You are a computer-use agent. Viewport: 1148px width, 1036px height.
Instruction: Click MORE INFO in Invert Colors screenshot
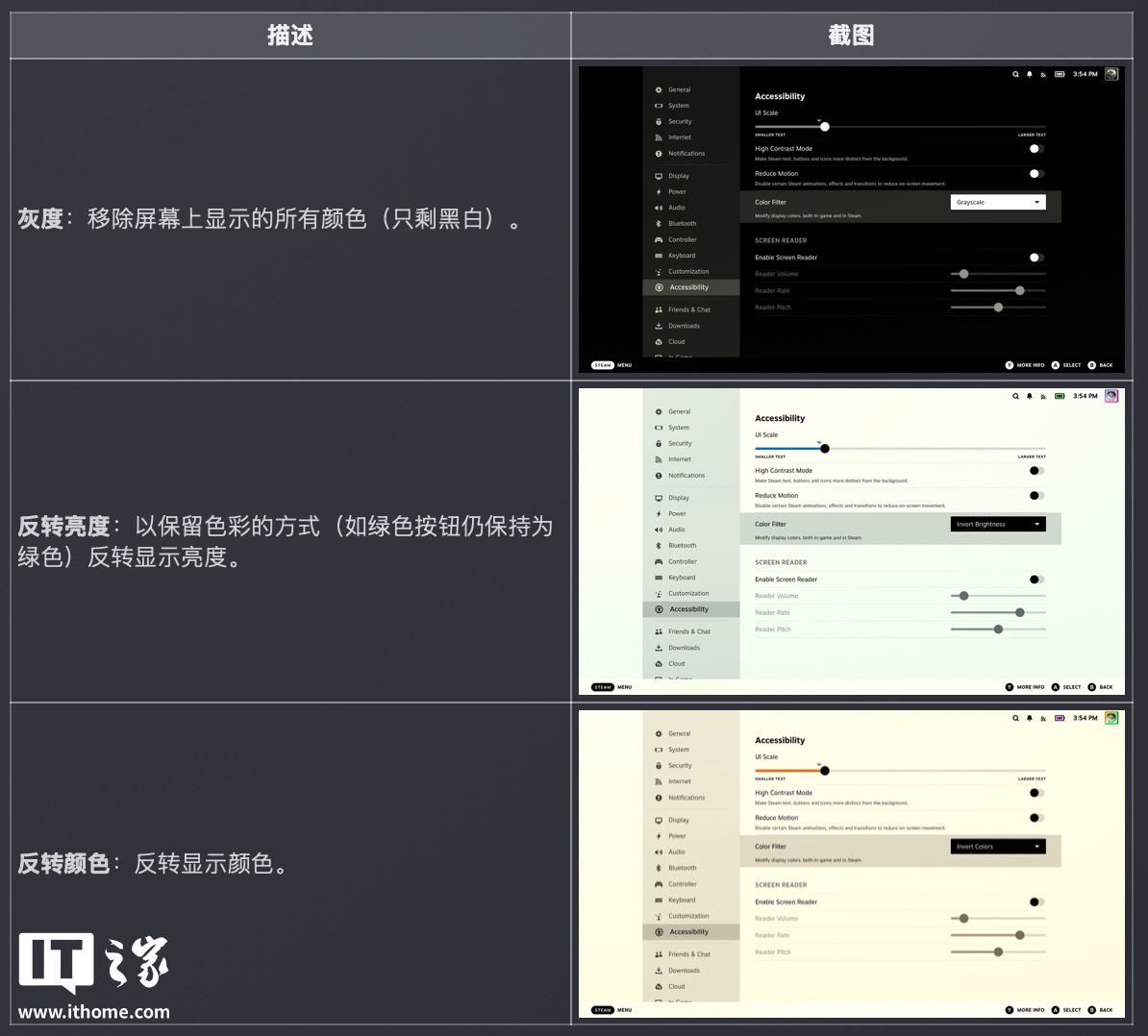pyautogui.click(x=1025, y=1010)
